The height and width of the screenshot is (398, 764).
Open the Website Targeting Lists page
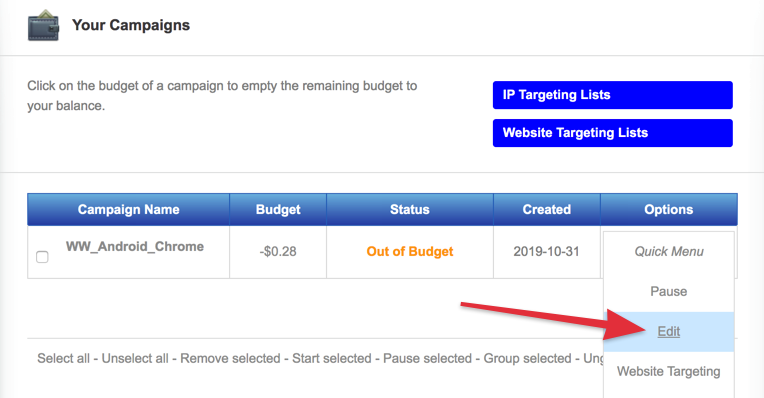612,133
